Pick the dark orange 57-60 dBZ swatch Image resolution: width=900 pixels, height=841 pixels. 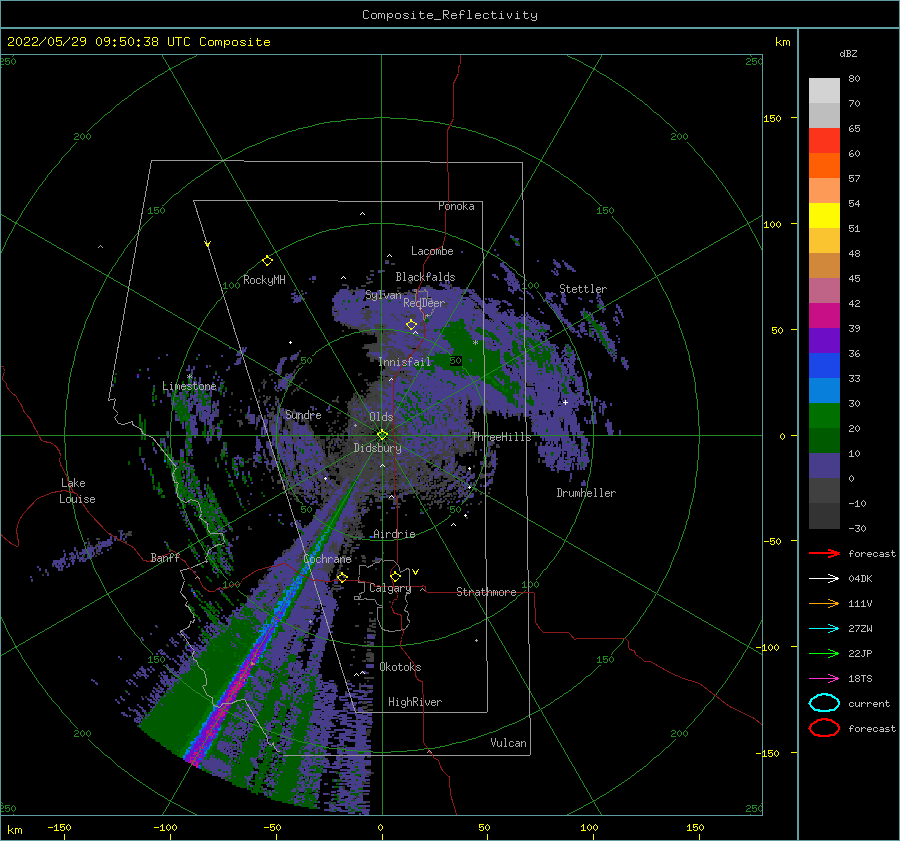(x=824, y=165)
